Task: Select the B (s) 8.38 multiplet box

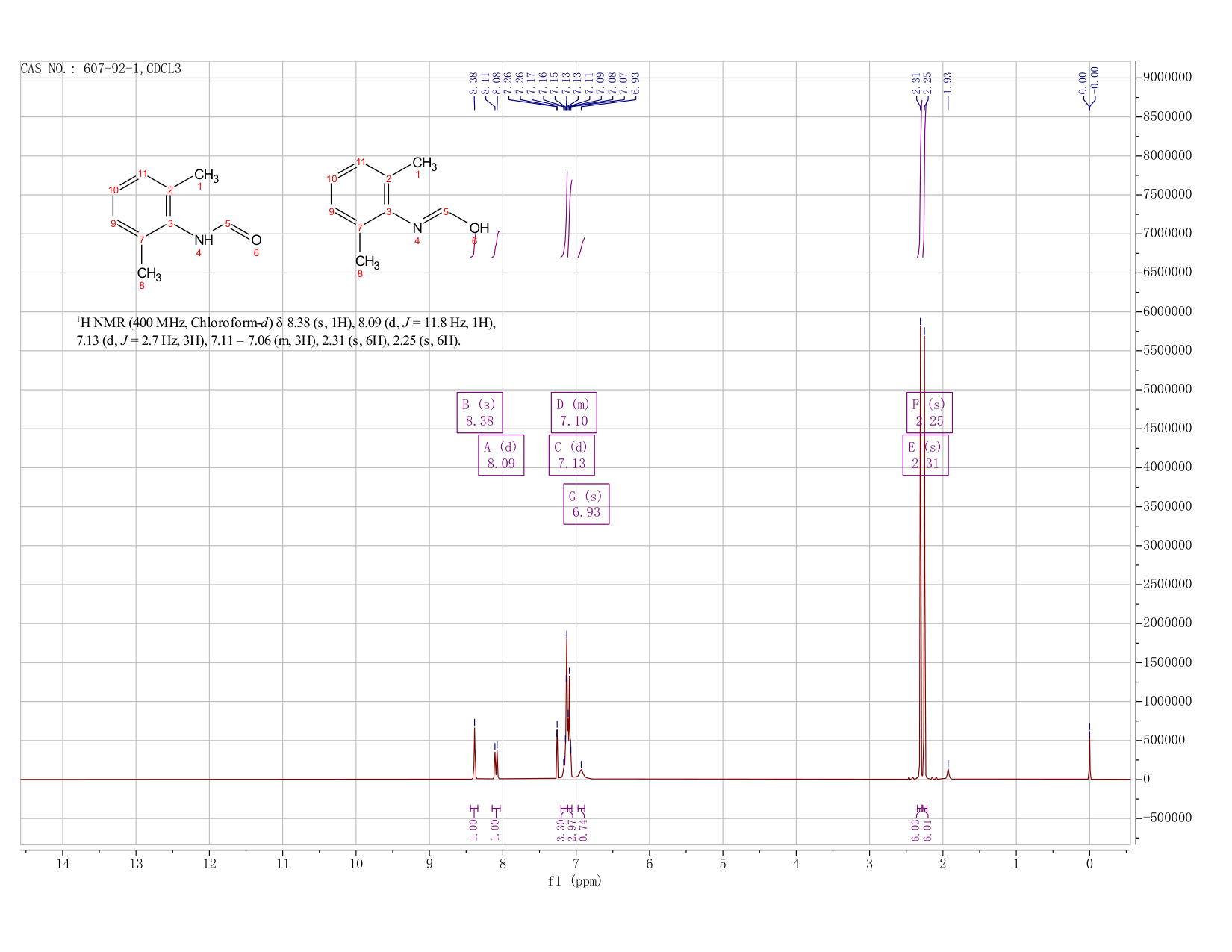Action: click(479, 412)
